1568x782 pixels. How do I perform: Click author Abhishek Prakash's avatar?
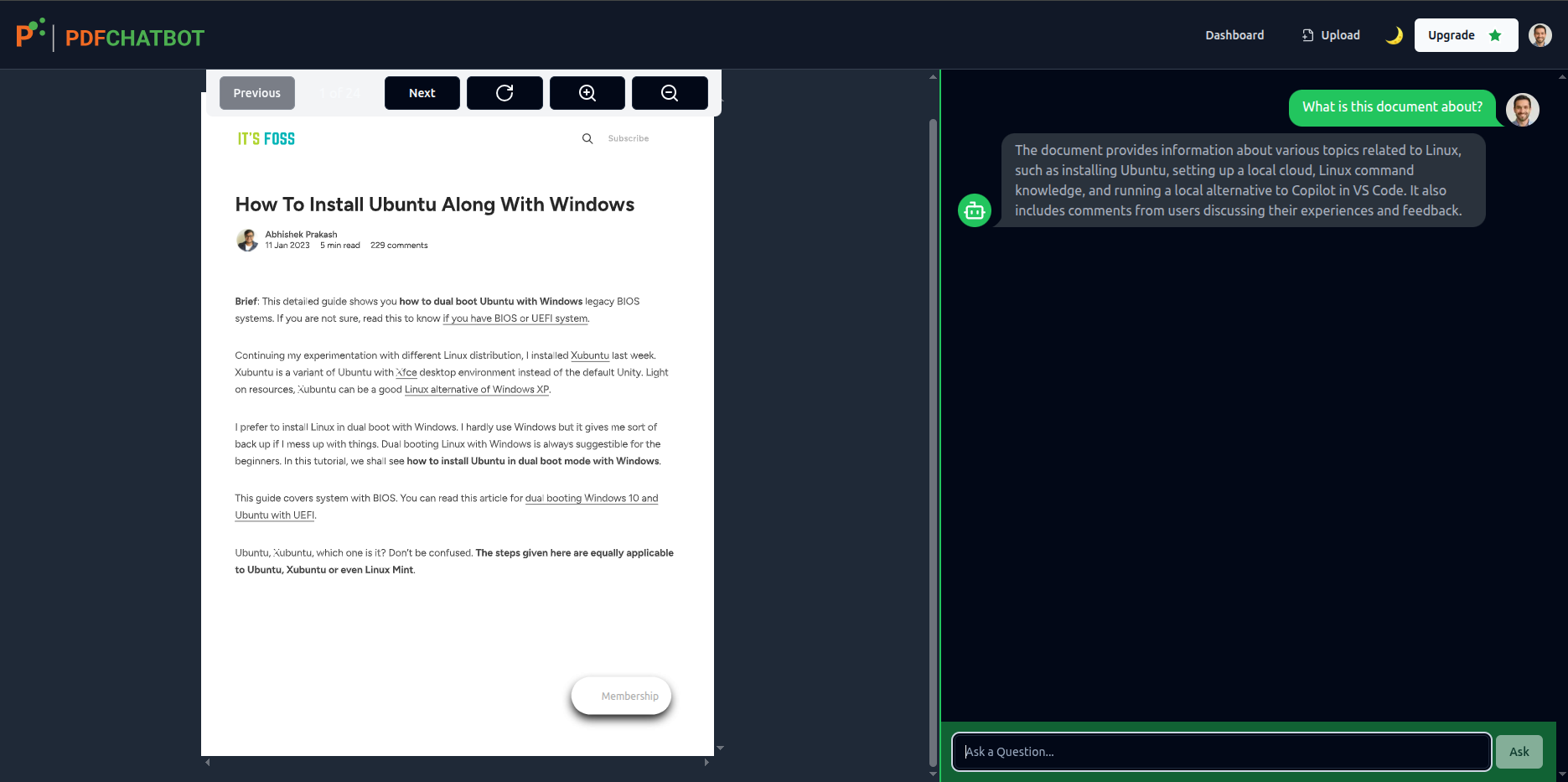tap(247, 241)
